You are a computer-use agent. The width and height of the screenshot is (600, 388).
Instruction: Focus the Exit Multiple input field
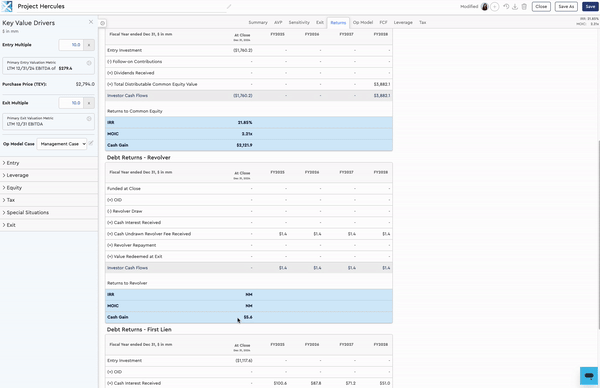tap(71, 103)
